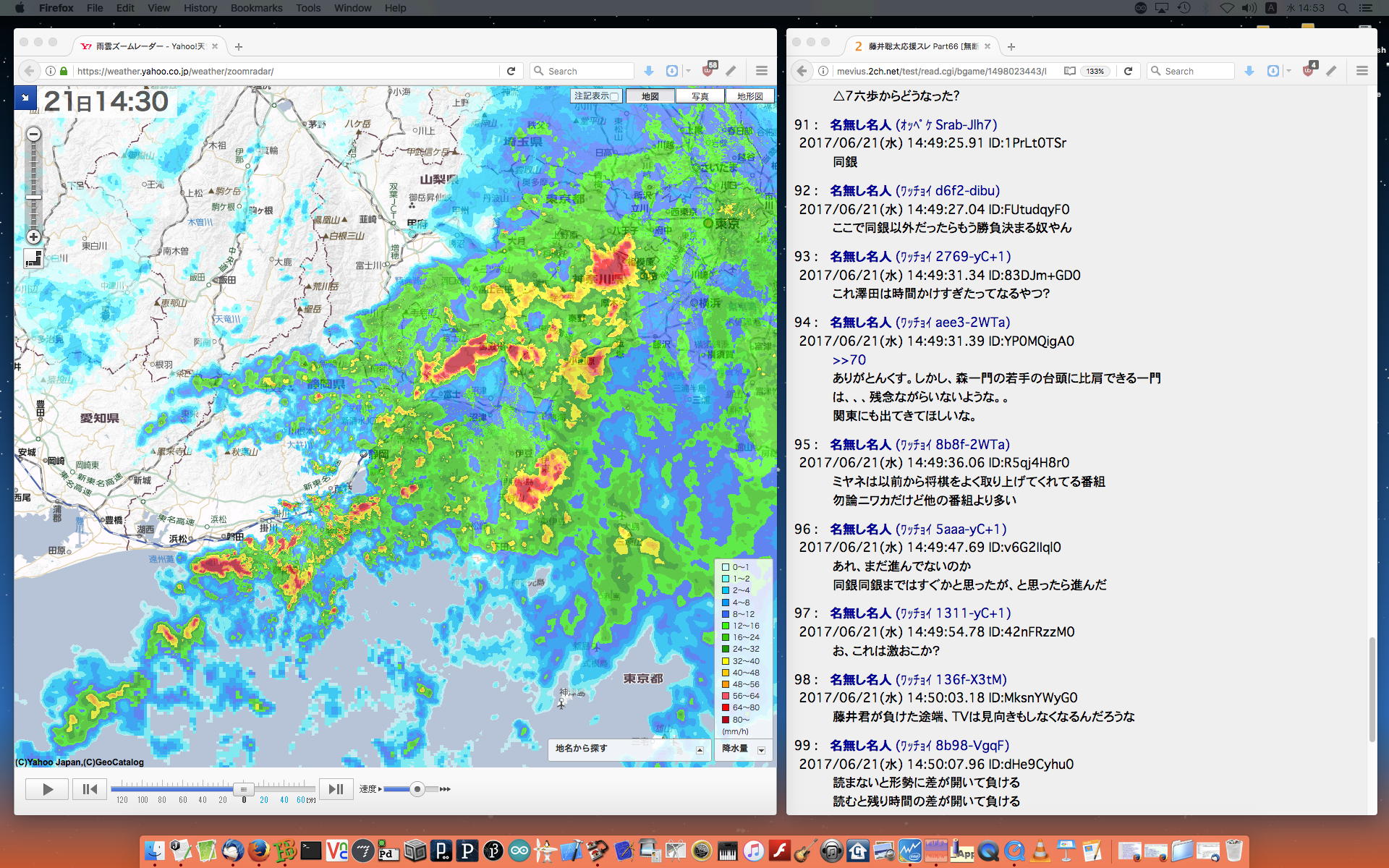
Task: Open the 133% zoom level control
Action: click(x=1095, y=71)
